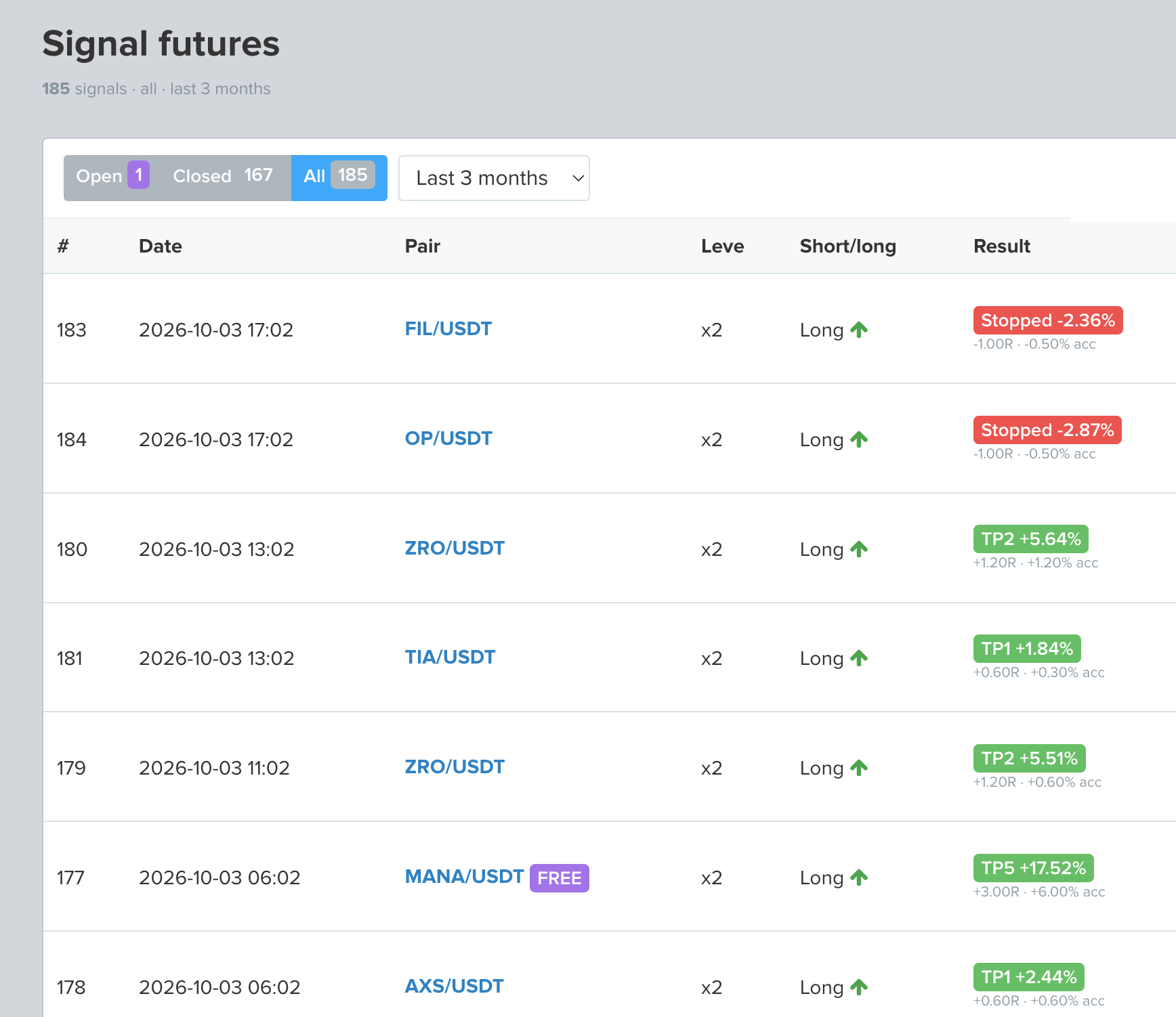Click the Date column header
Screen dimensions: 1176x1017
161,246
